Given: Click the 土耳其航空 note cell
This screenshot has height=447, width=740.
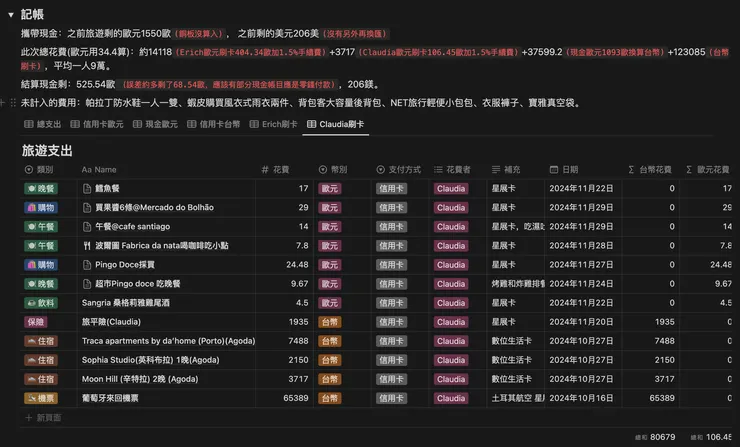Looking at the screenshot, I should pos(518,398).
